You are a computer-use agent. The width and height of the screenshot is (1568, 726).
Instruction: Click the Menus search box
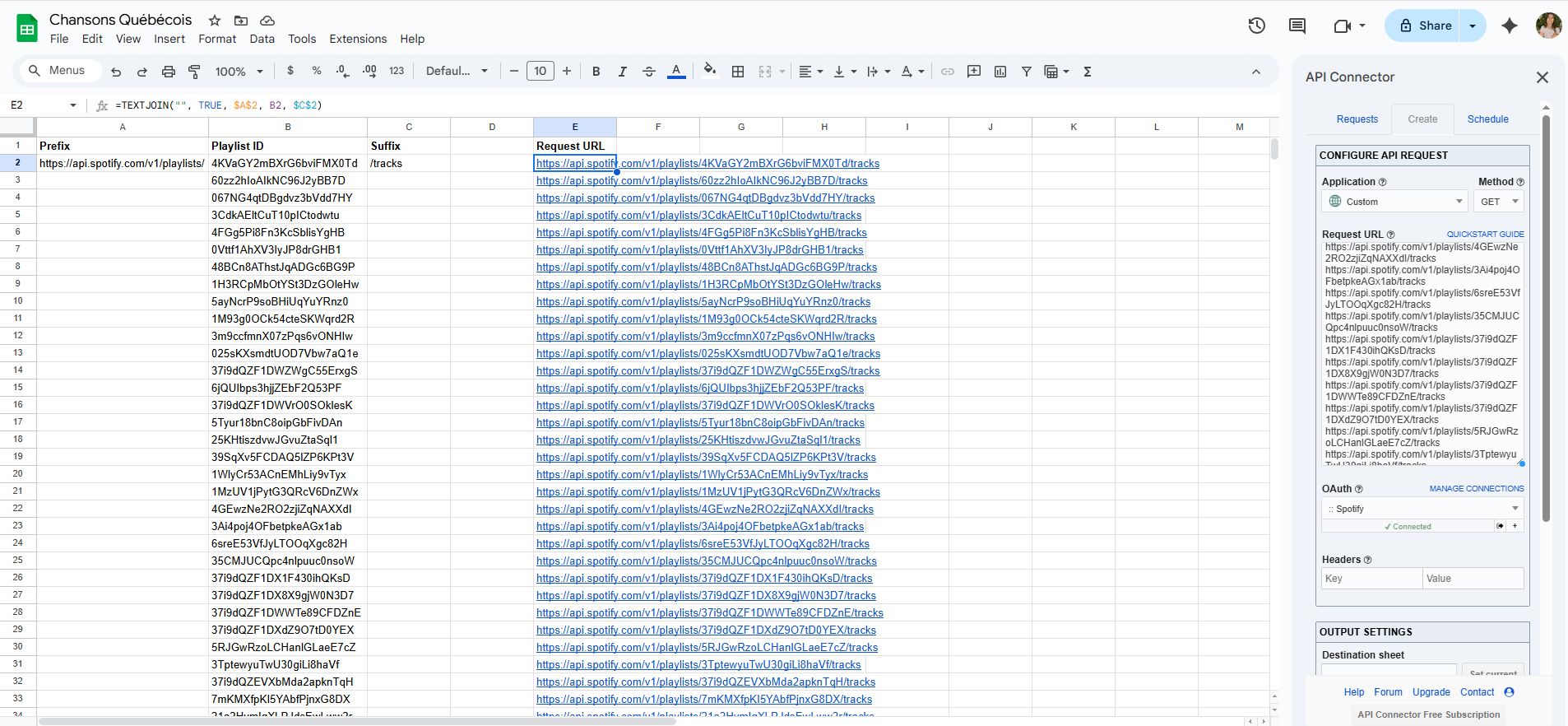pos(60,71)
